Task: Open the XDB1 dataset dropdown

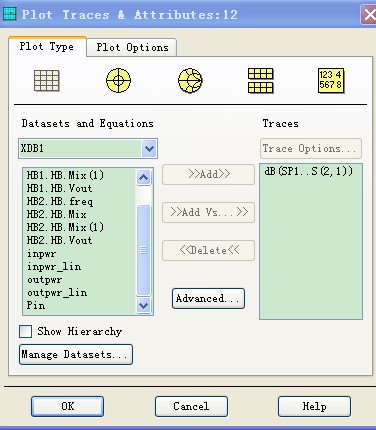Action: click(x=149, y=148)
